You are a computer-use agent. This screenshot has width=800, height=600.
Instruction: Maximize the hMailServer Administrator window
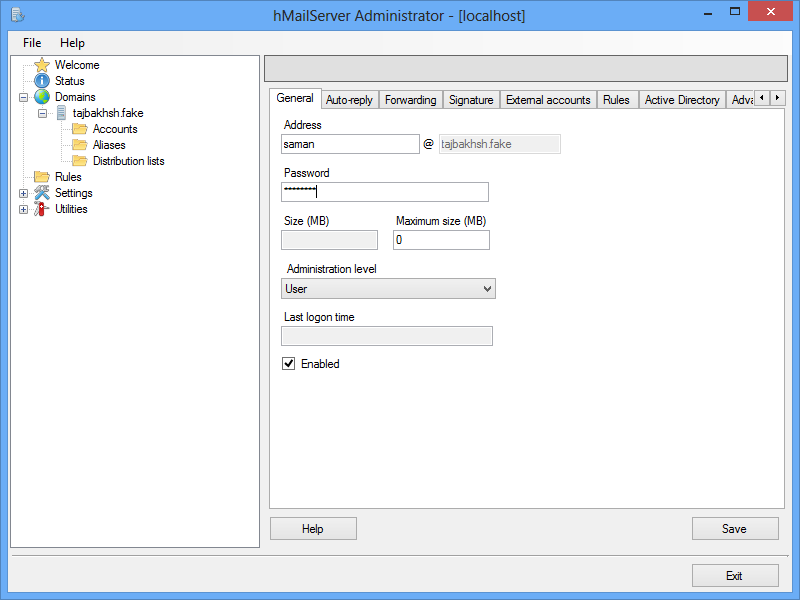coord(735,12)
